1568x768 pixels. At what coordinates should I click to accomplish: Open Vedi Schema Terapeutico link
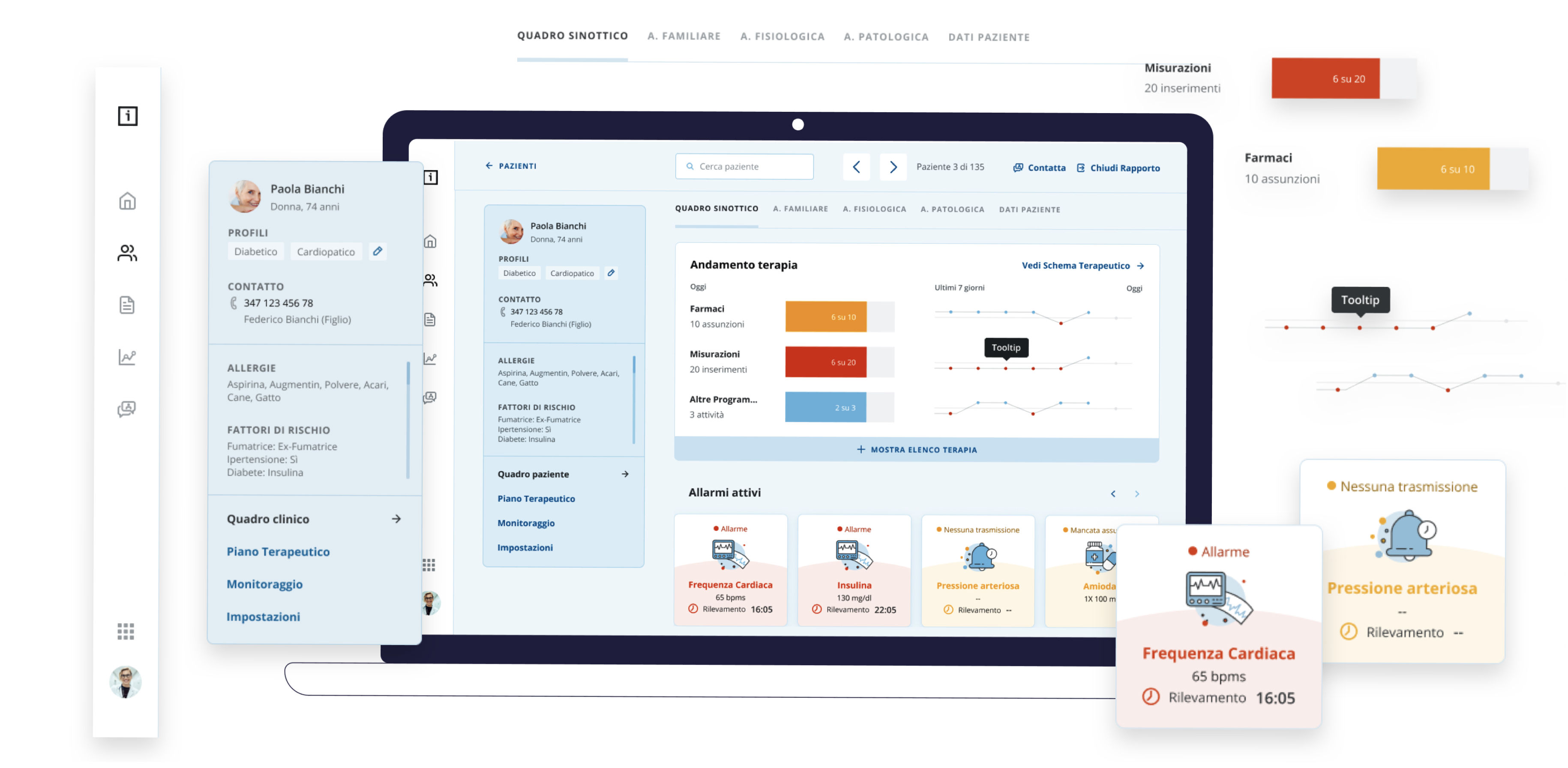[x=1083, y=265]
